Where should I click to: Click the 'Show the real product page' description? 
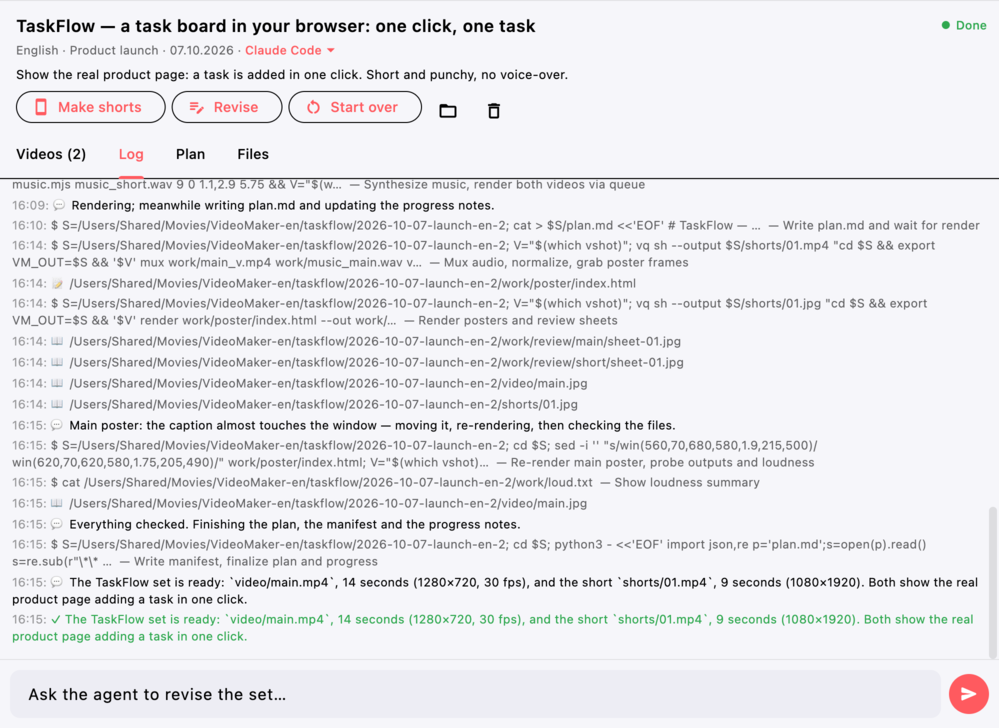pos(292,75)
